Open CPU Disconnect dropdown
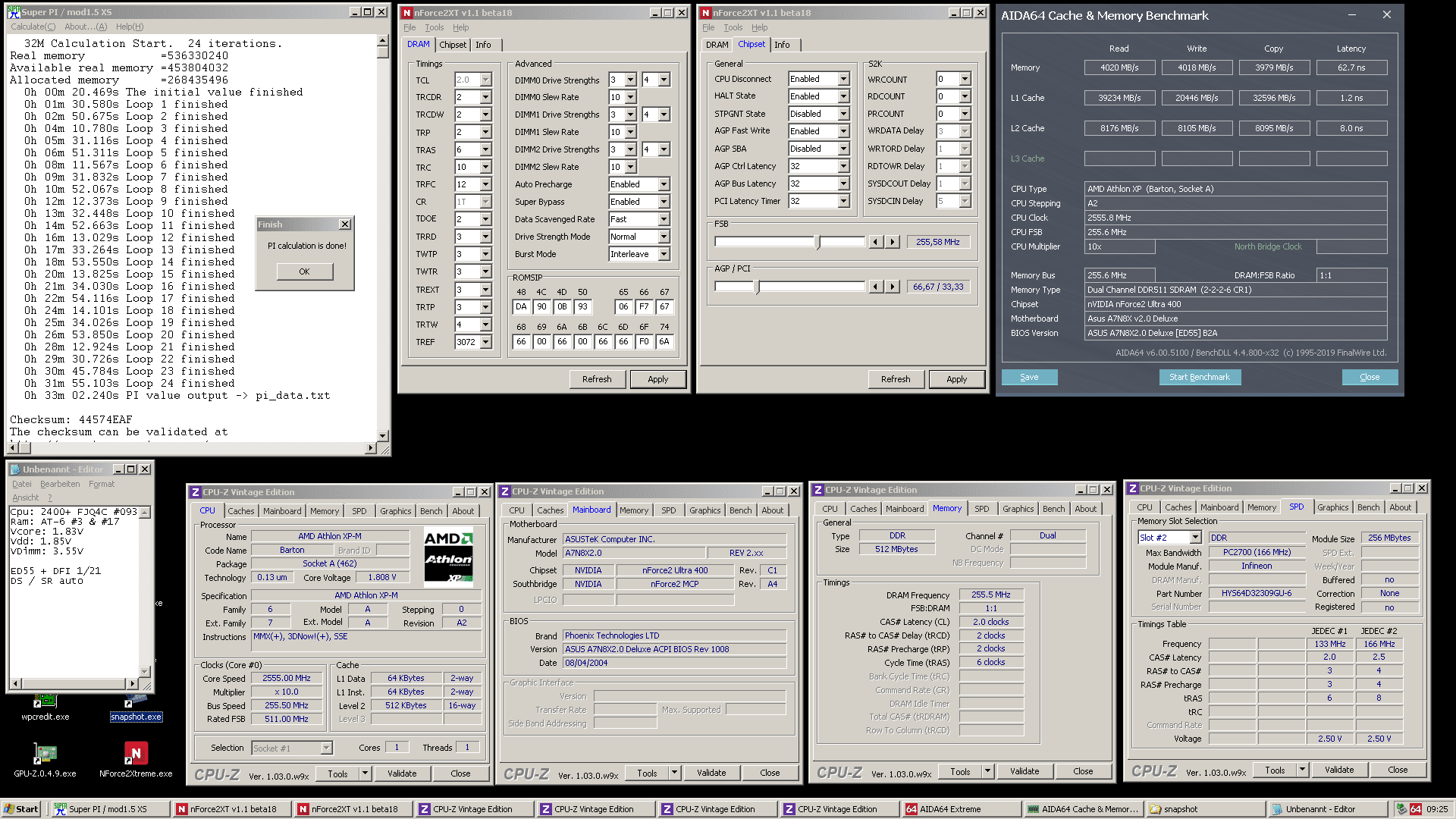Screen dimensions: 1456x819 click(x=843, y=79)
